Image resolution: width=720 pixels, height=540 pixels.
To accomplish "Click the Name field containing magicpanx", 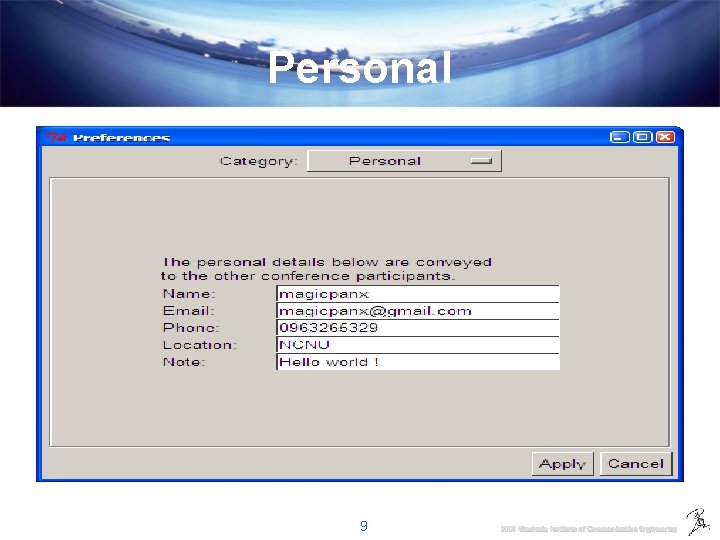I will point(418,294).
